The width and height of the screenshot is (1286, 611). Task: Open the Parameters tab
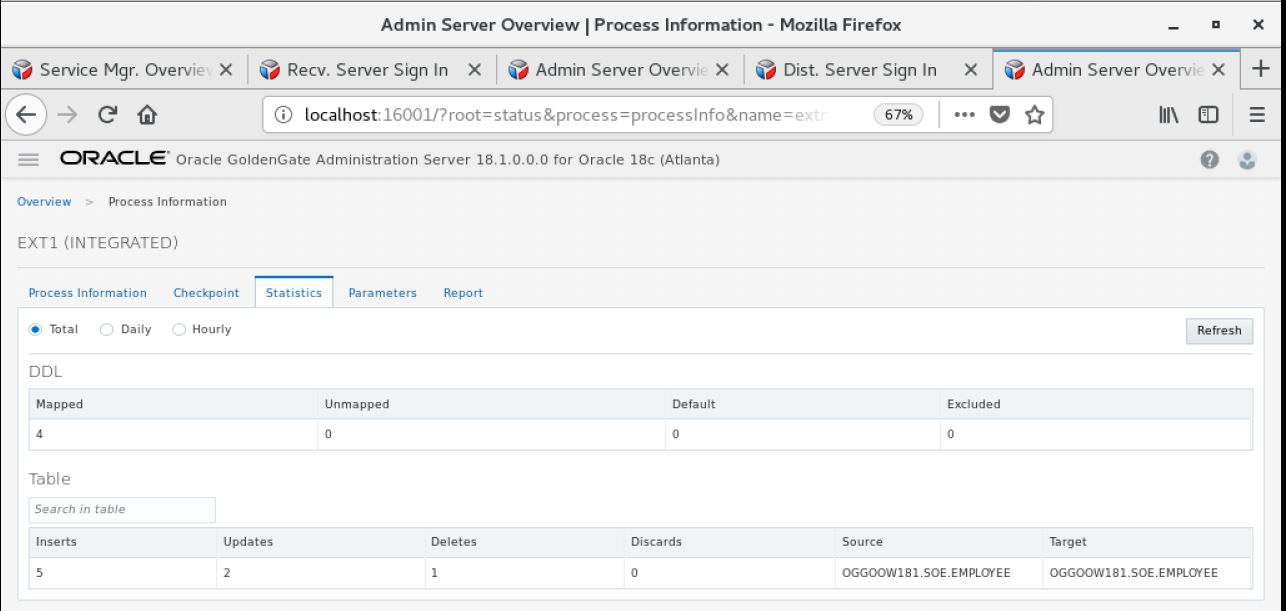(382, 293)
